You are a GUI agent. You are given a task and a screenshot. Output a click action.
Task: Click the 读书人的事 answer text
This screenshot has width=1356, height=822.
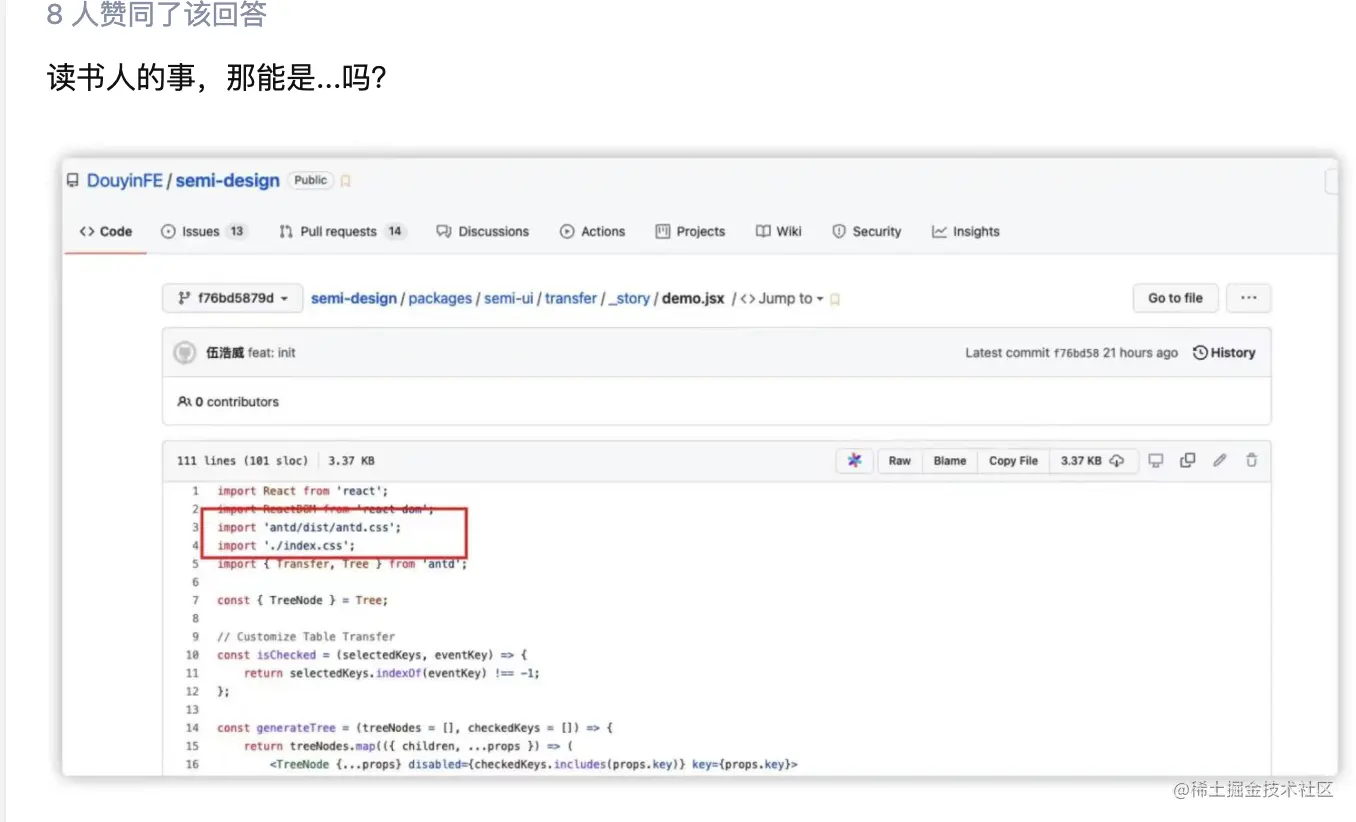pyautogui.click(x=216, y=76)
